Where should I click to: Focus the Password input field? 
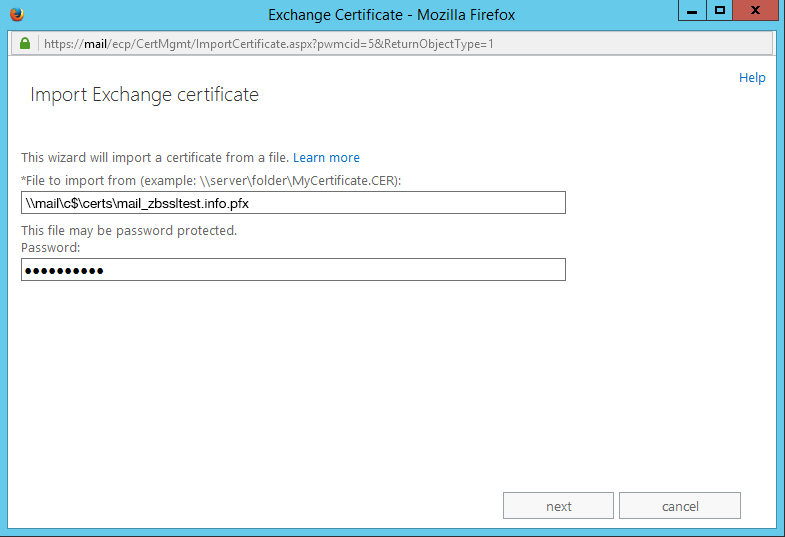tap(293, 270)
